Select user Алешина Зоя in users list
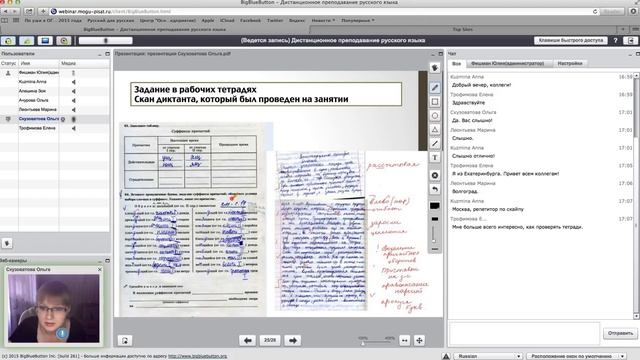Viewport: 640px width, 360px height. coord(55,91)
